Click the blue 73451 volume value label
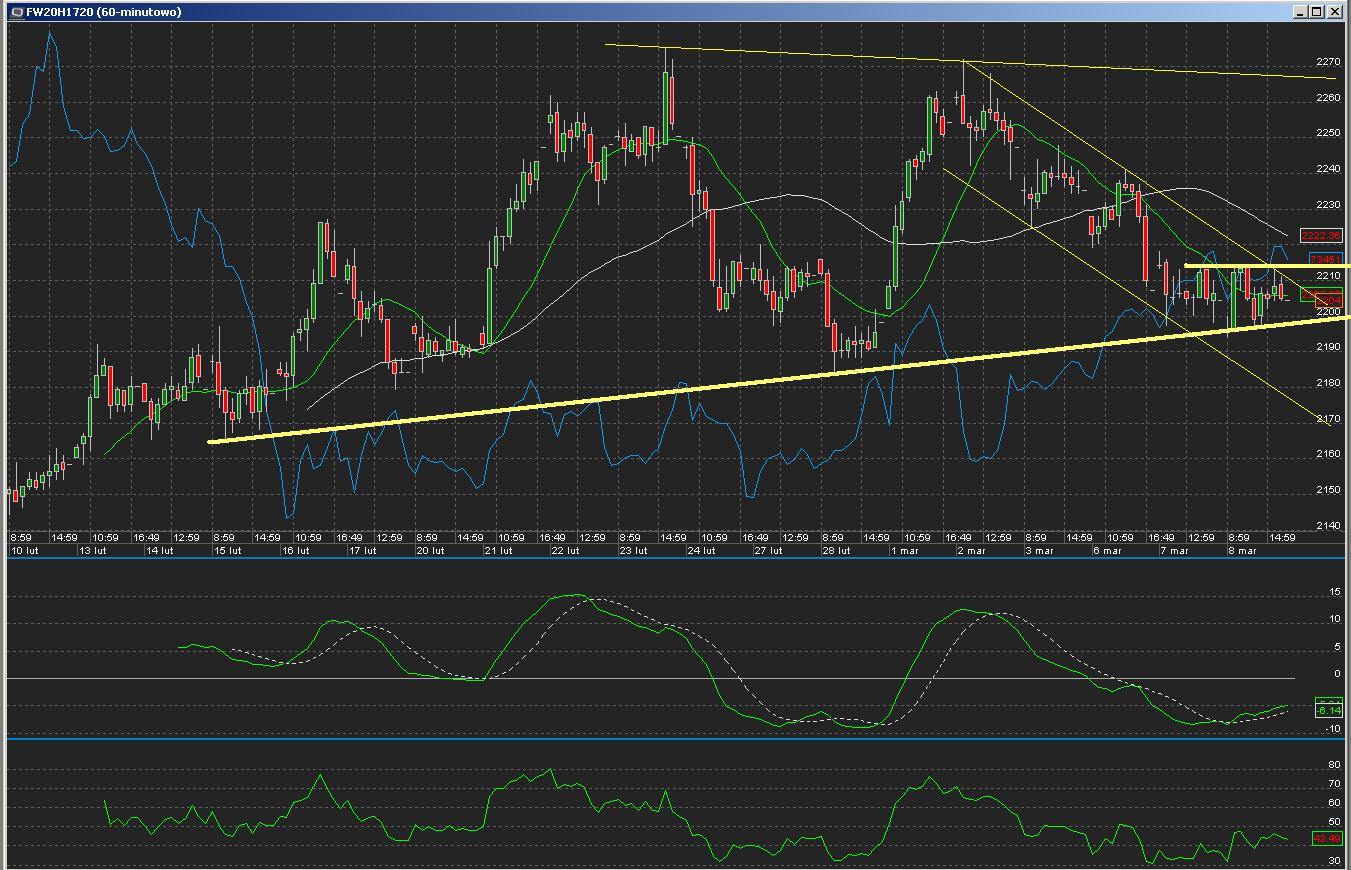The height and width of the screenshot is (870, 1351). pos(1323,260)
